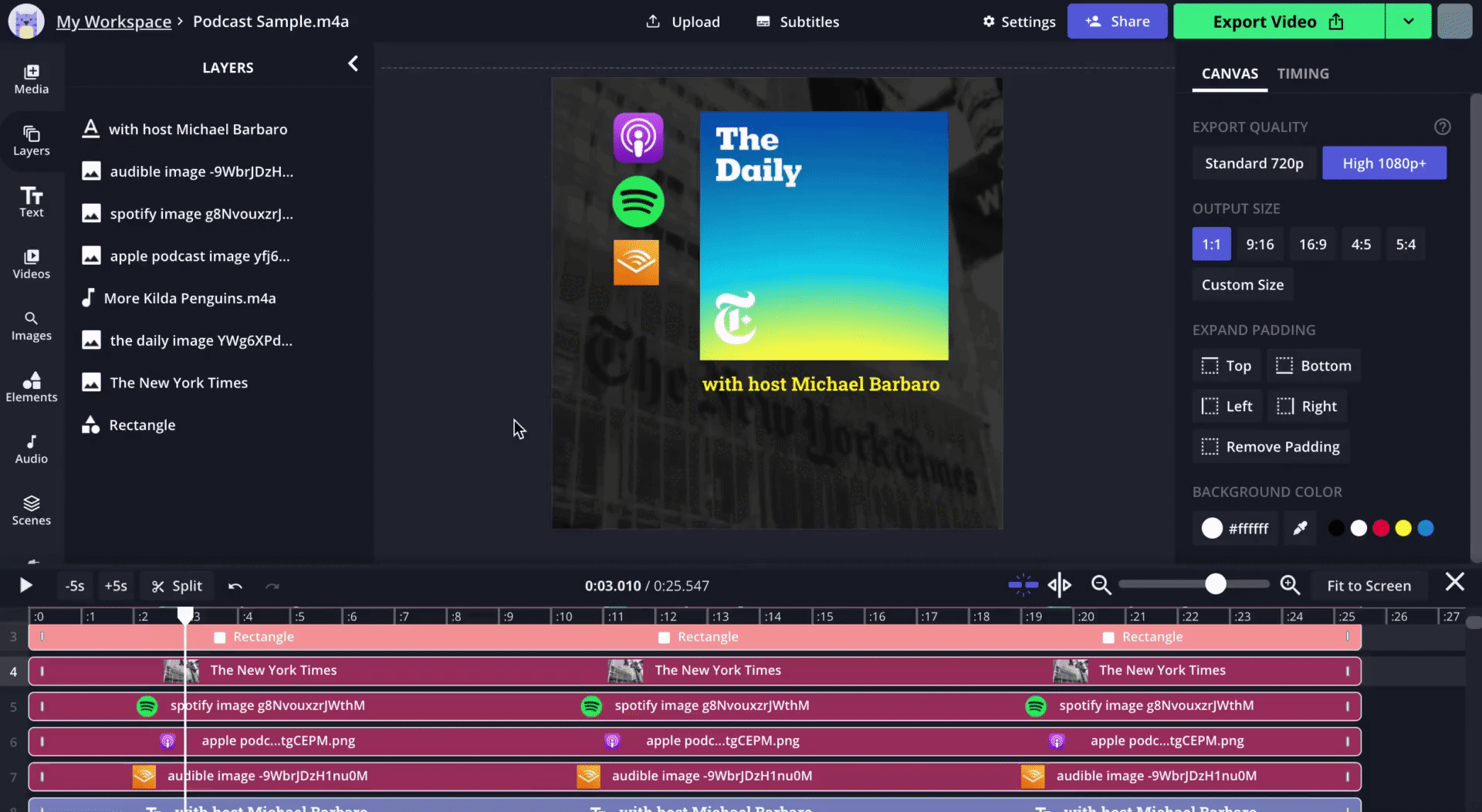Open the Elements panel
Screen dimensions: 1482x812
(x=31, y=387)
